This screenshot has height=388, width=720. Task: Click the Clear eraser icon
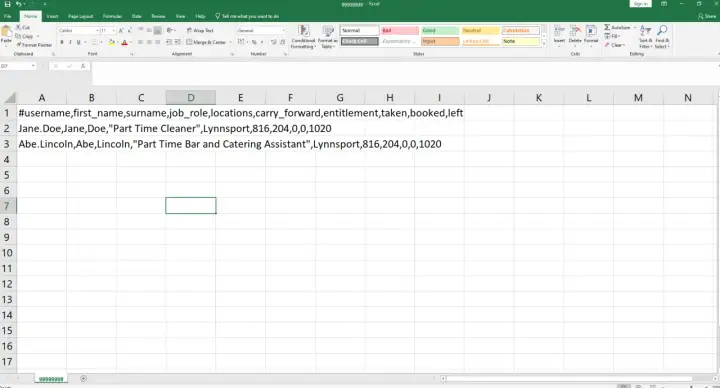(607, 45)
